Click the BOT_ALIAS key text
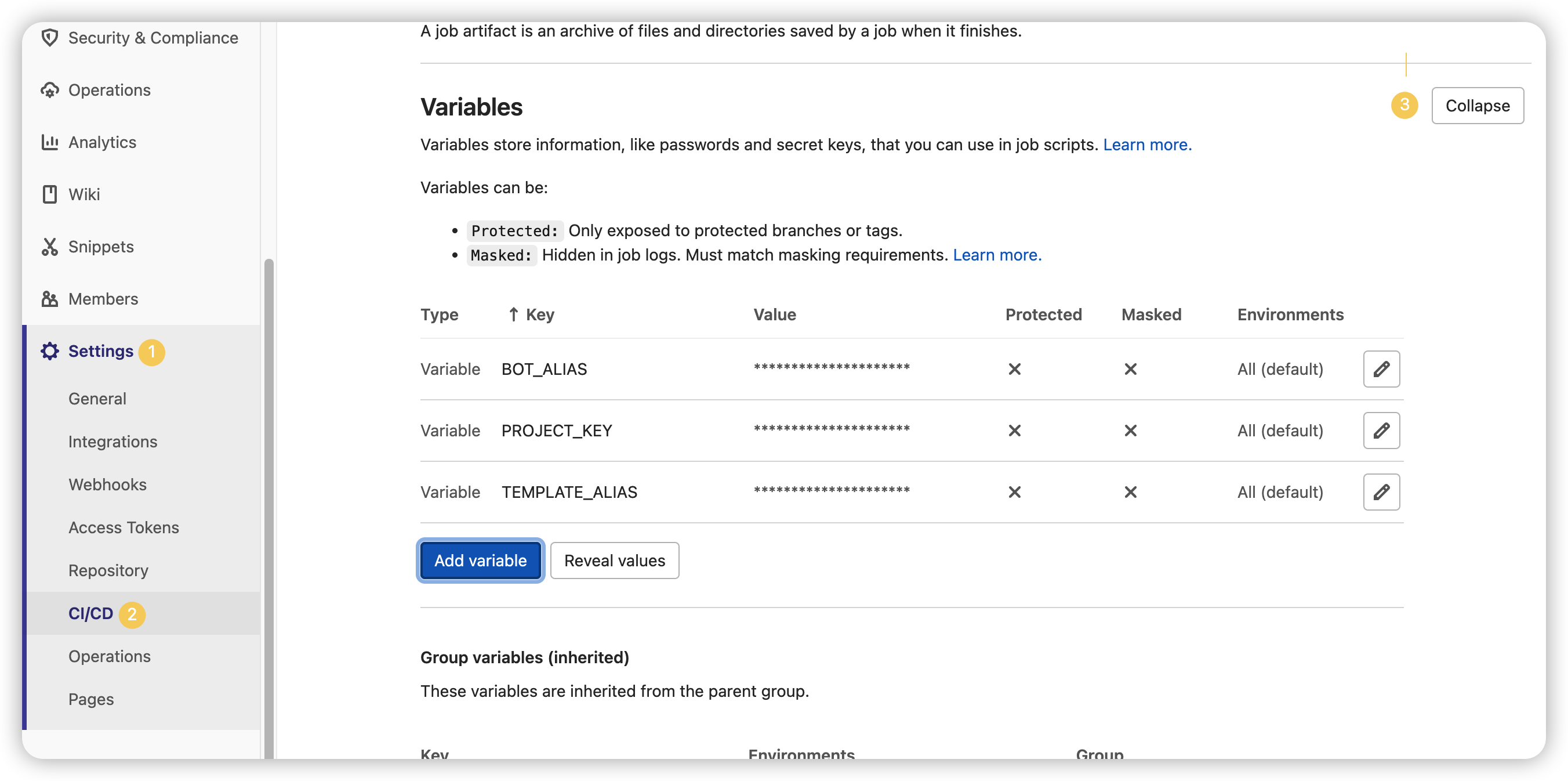The width and height of the screenshot is (1568, 781). tap(544, 369)
